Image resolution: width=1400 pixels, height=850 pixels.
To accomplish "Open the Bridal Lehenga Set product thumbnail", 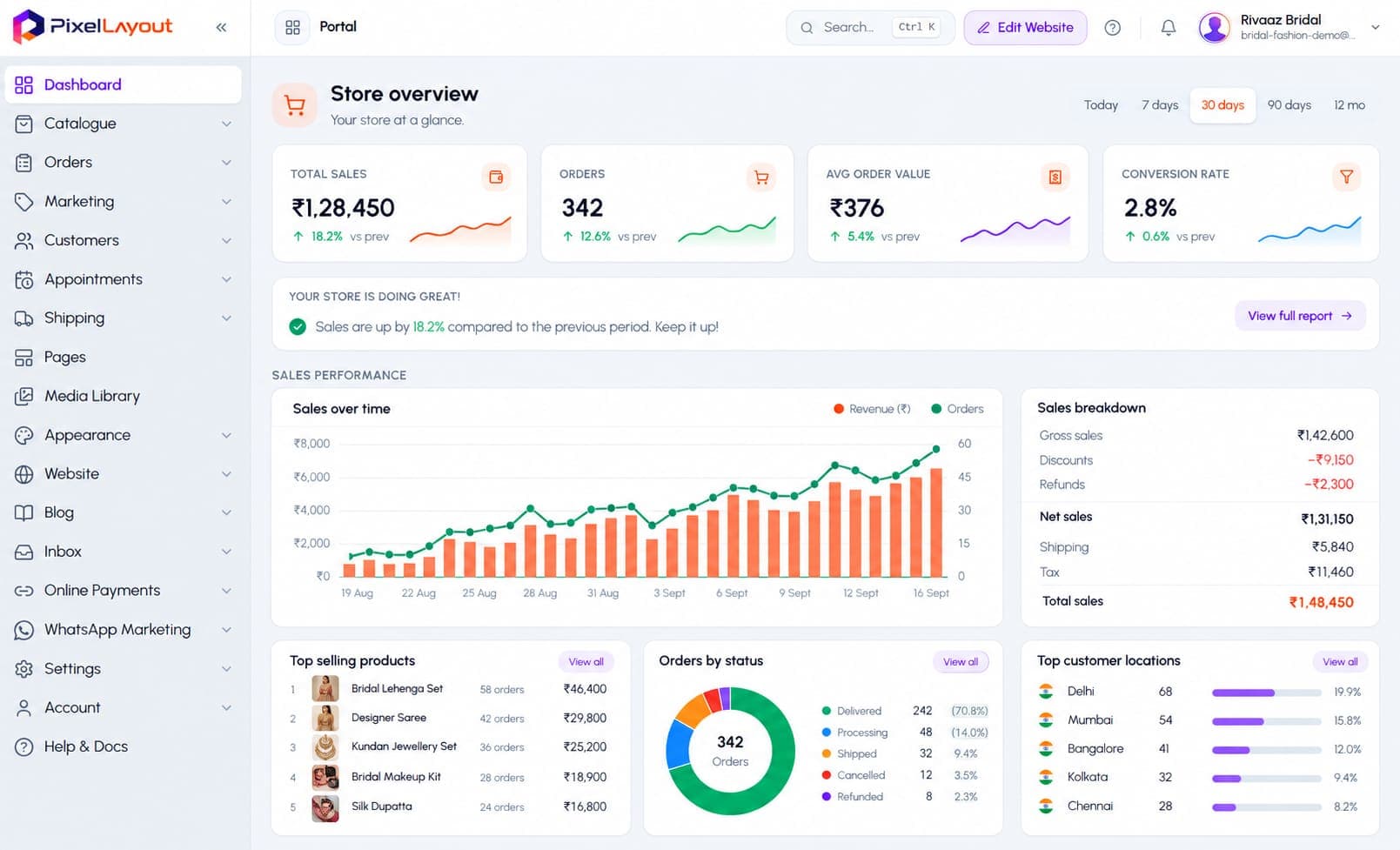I will pos(325,689).
